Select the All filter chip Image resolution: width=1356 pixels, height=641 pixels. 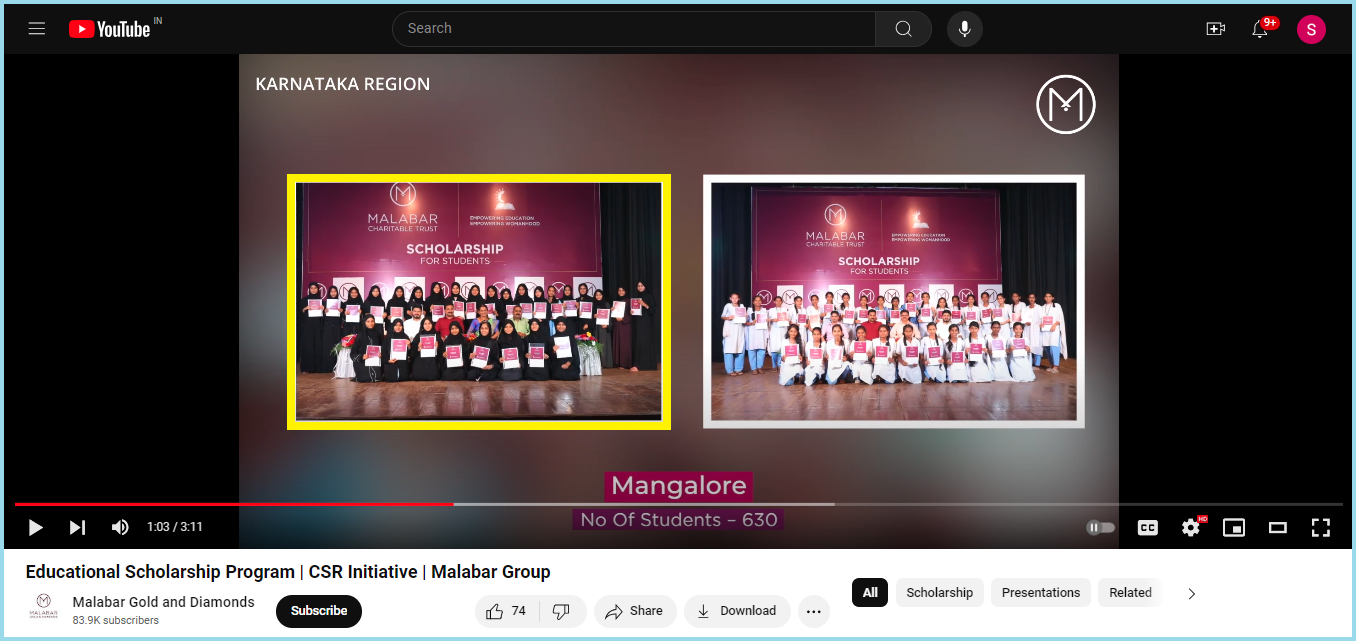(870, 592)
